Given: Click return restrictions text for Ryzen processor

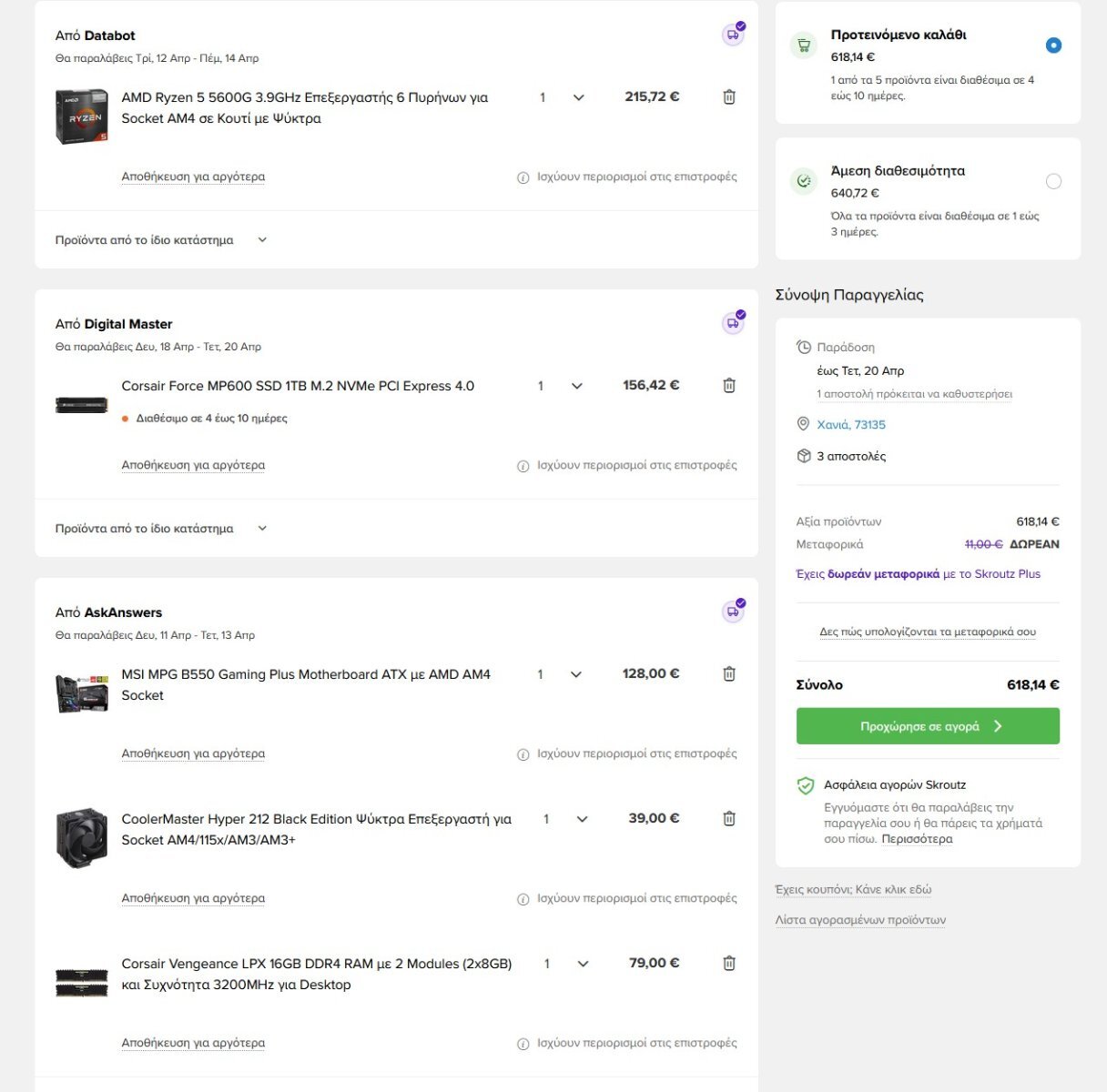Looking at the screenshot, I should pos(637,177).
